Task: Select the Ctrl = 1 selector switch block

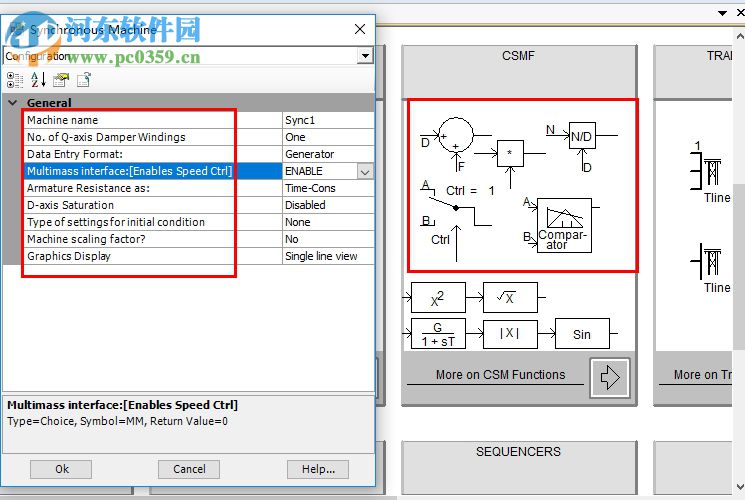Action: (455, 220)
